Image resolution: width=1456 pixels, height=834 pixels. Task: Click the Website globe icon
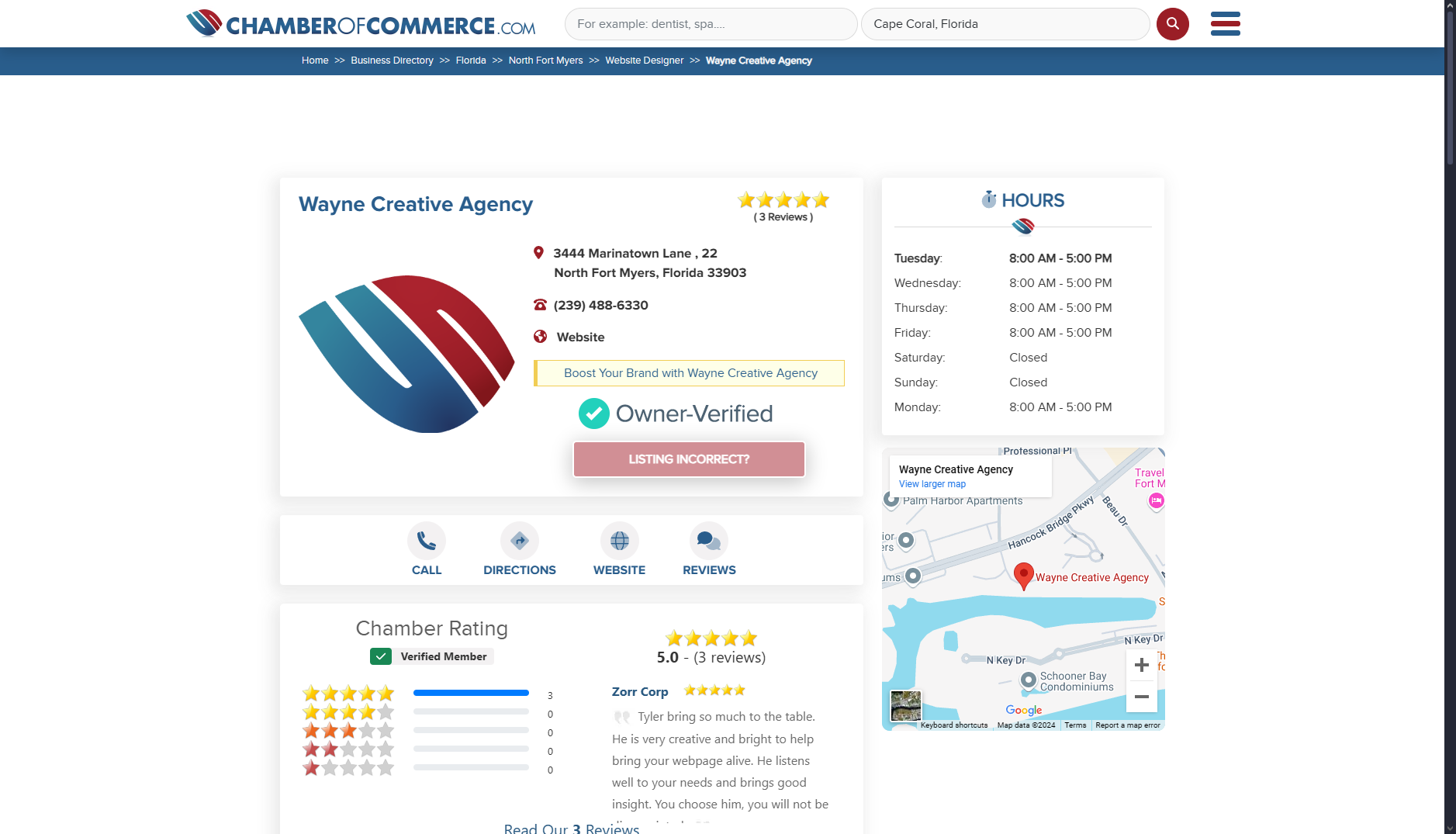(619, 541)
